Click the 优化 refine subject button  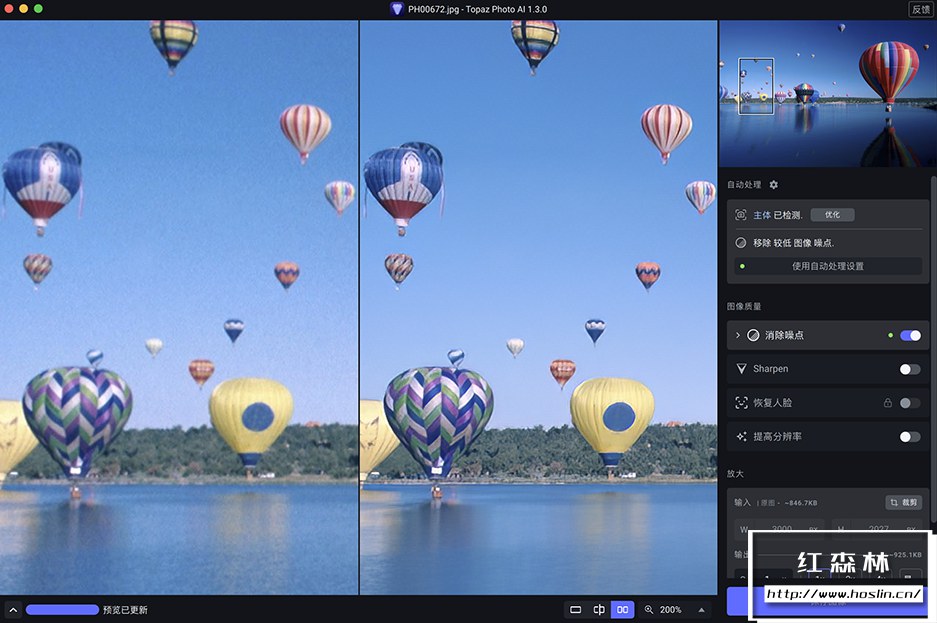832,215
